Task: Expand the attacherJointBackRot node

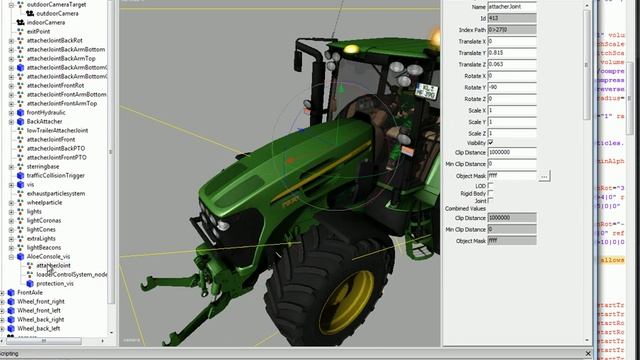Action: click(x=11, y=41)
